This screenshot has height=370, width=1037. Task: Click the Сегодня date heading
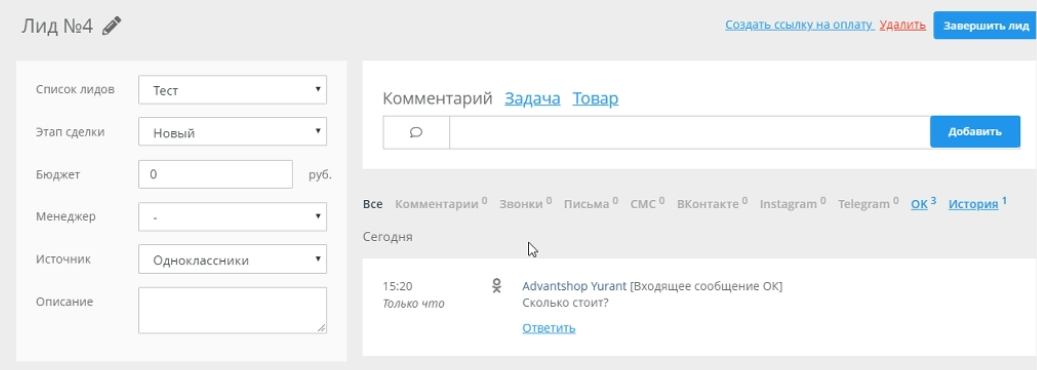coord(388,236)
